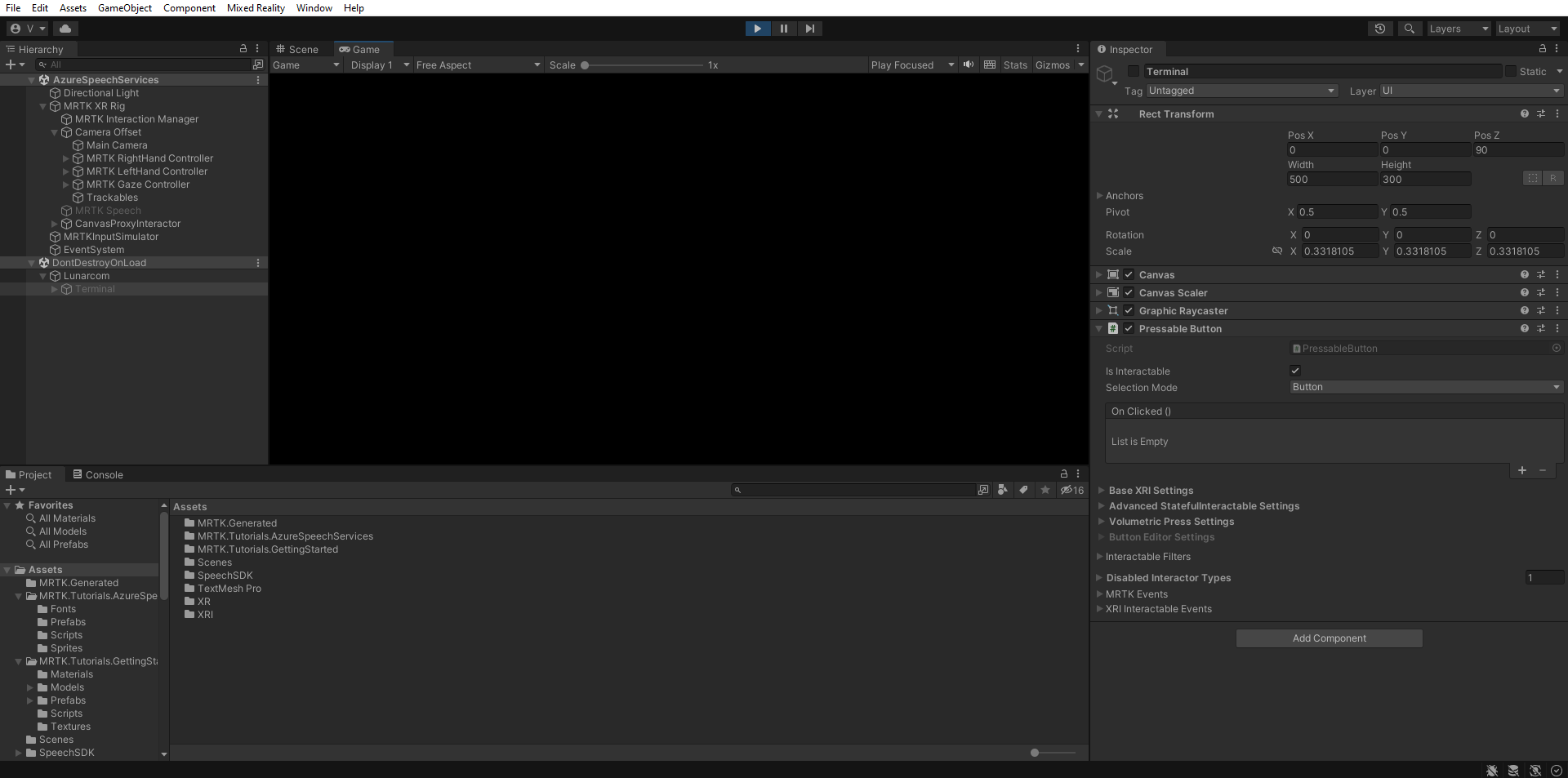The width and height of the screenshot is (1568, 778).
Task: Switch to the Console tab
Action: coord(98,474)
